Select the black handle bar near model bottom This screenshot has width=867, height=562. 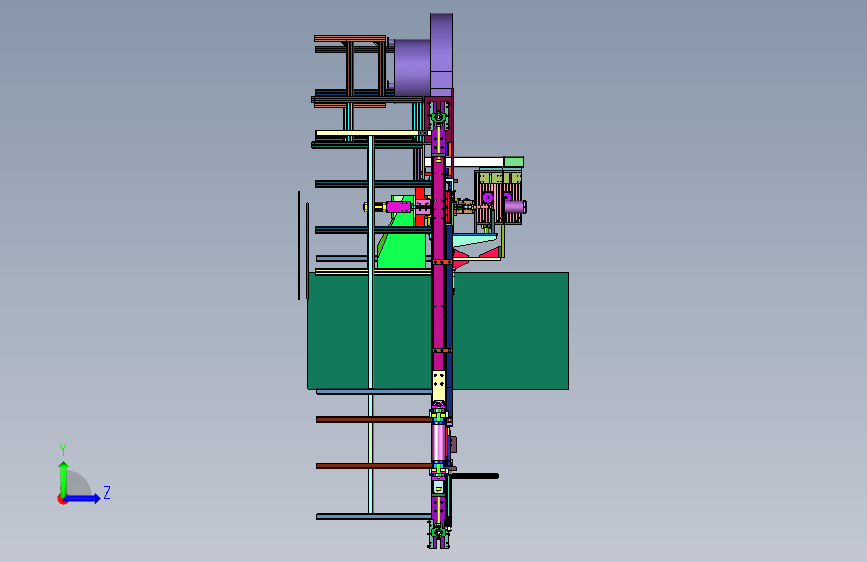(475, 476)
